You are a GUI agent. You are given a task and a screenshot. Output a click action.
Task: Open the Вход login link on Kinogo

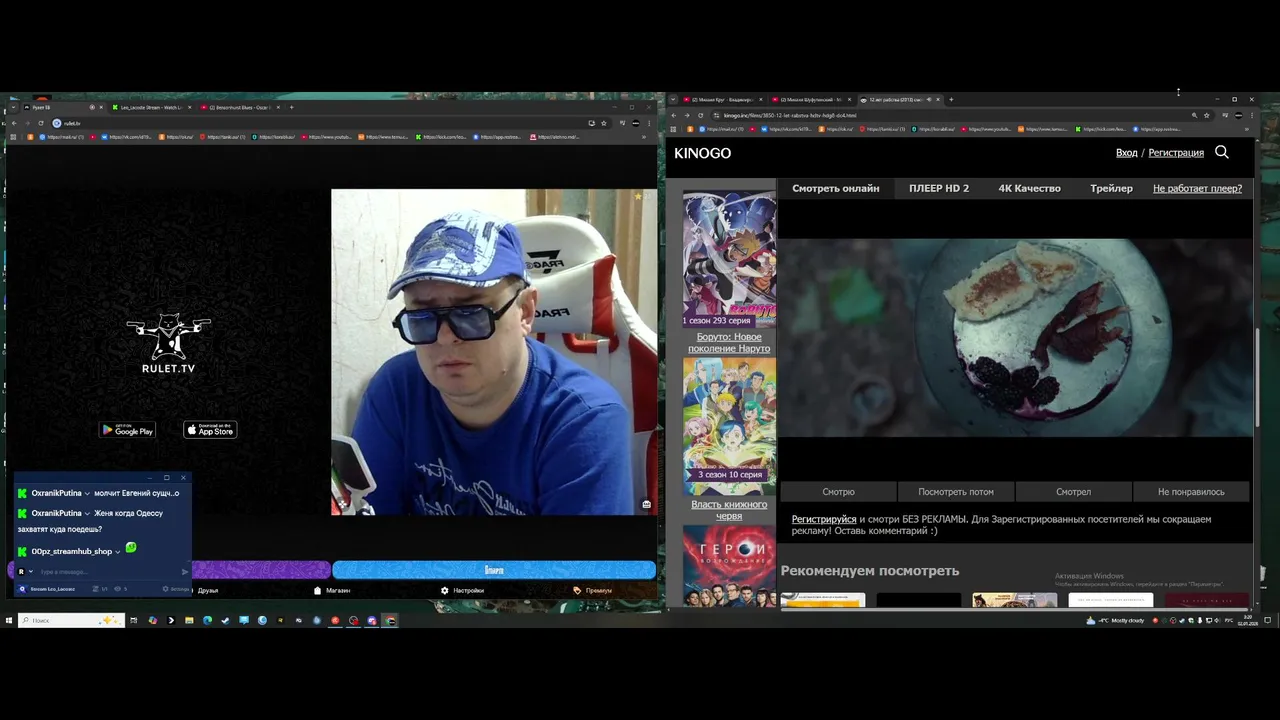tap(1126, 153)
